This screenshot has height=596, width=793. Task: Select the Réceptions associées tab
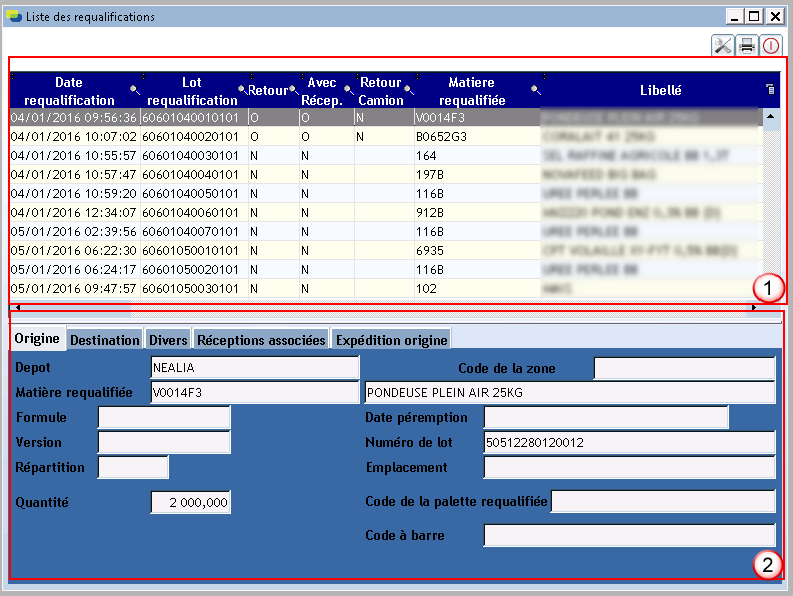[261, 340]
